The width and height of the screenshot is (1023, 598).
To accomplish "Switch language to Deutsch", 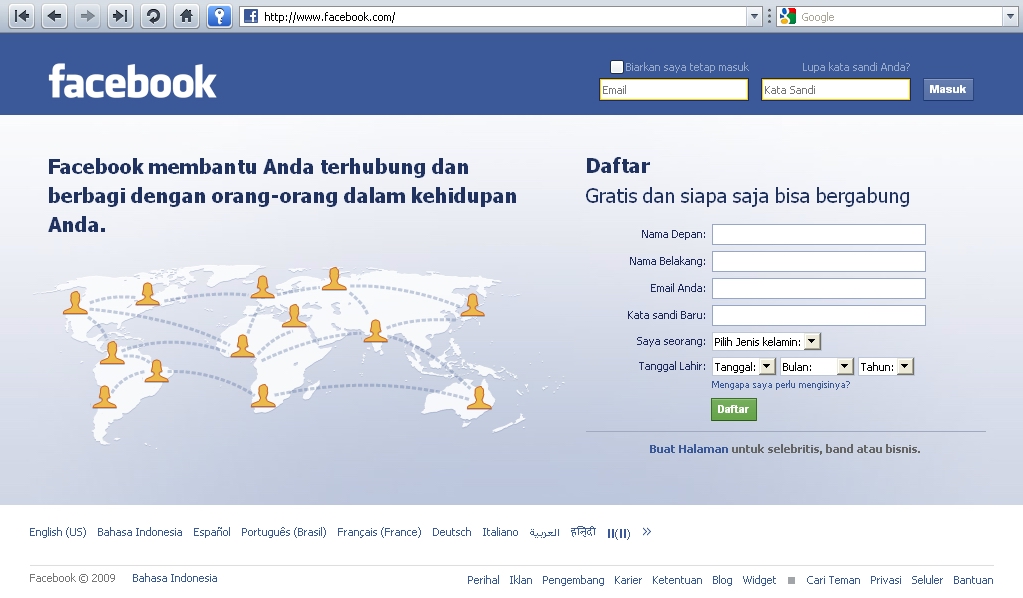I will coord(451,532).
